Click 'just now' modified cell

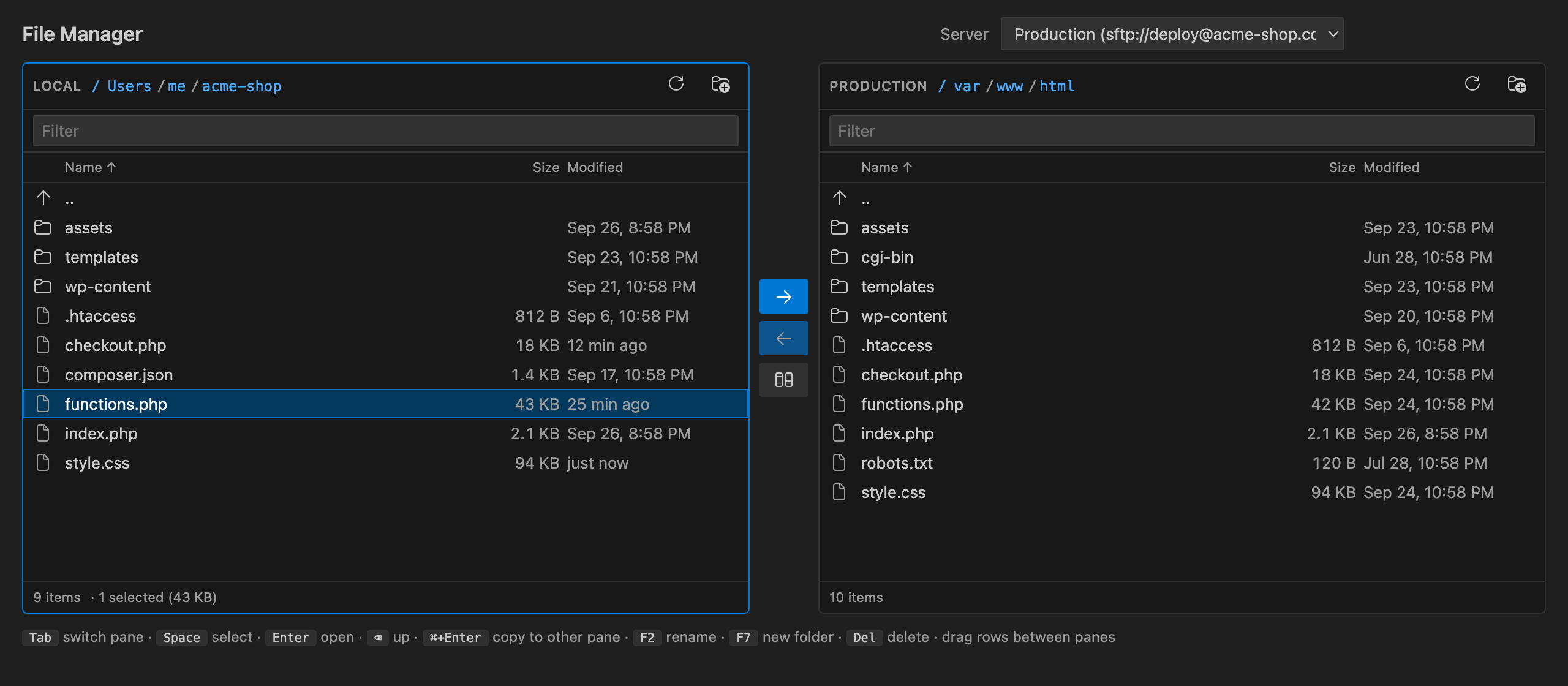tap(598, 463)
